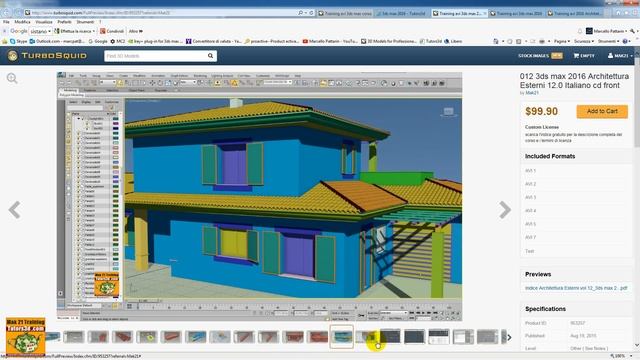
Task: Click the Included Formats heading
Action: click(550, 156)
